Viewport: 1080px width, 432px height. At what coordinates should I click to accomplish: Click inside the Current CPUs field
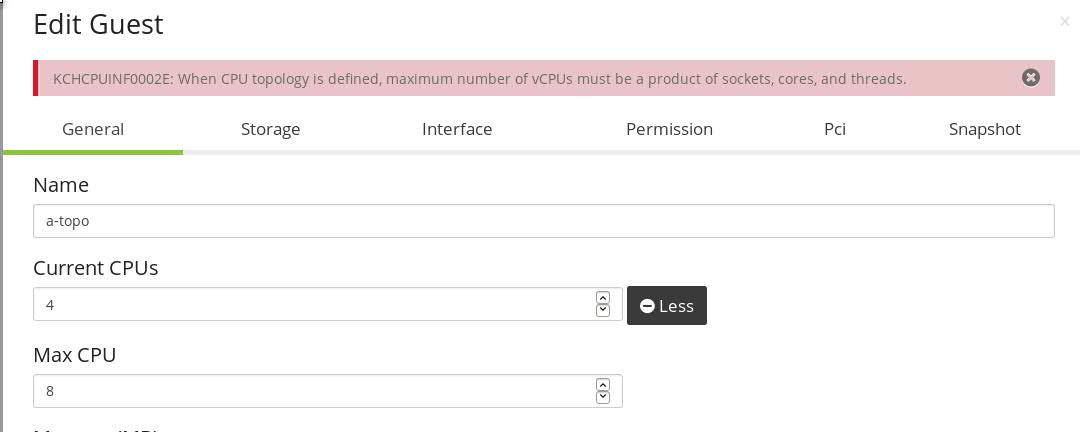[x=310, y=304]
